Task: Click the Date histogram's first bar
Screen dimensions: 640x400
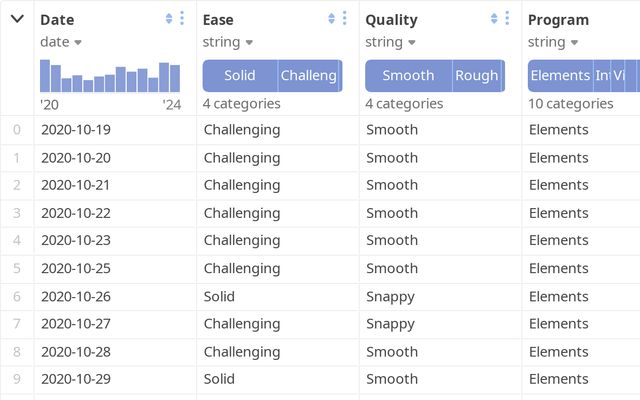Action: coord(45,76)
